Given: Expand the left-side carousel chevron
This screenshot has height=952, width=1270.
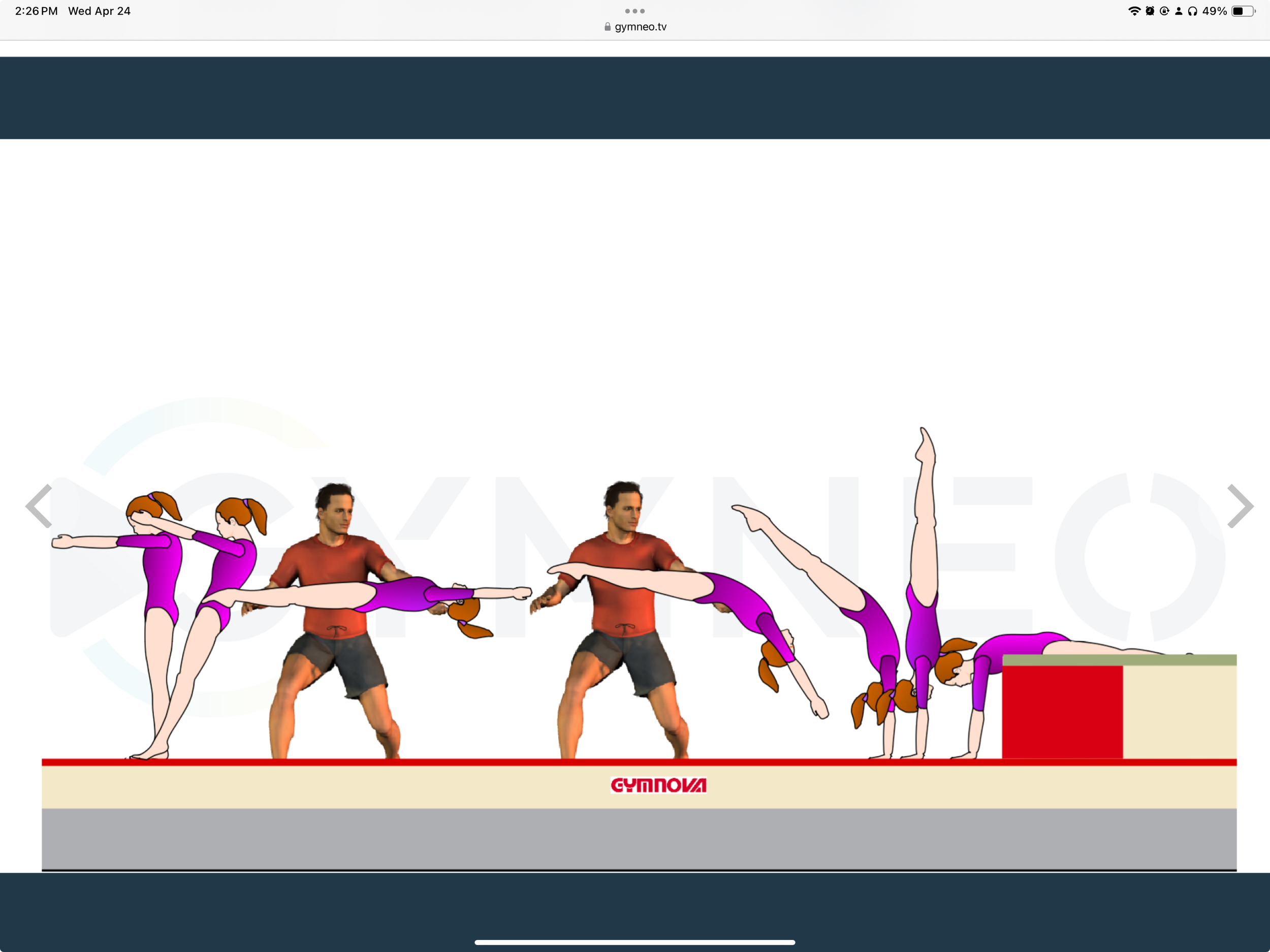Looking at the screenshot, I should (x=39, y=506).
